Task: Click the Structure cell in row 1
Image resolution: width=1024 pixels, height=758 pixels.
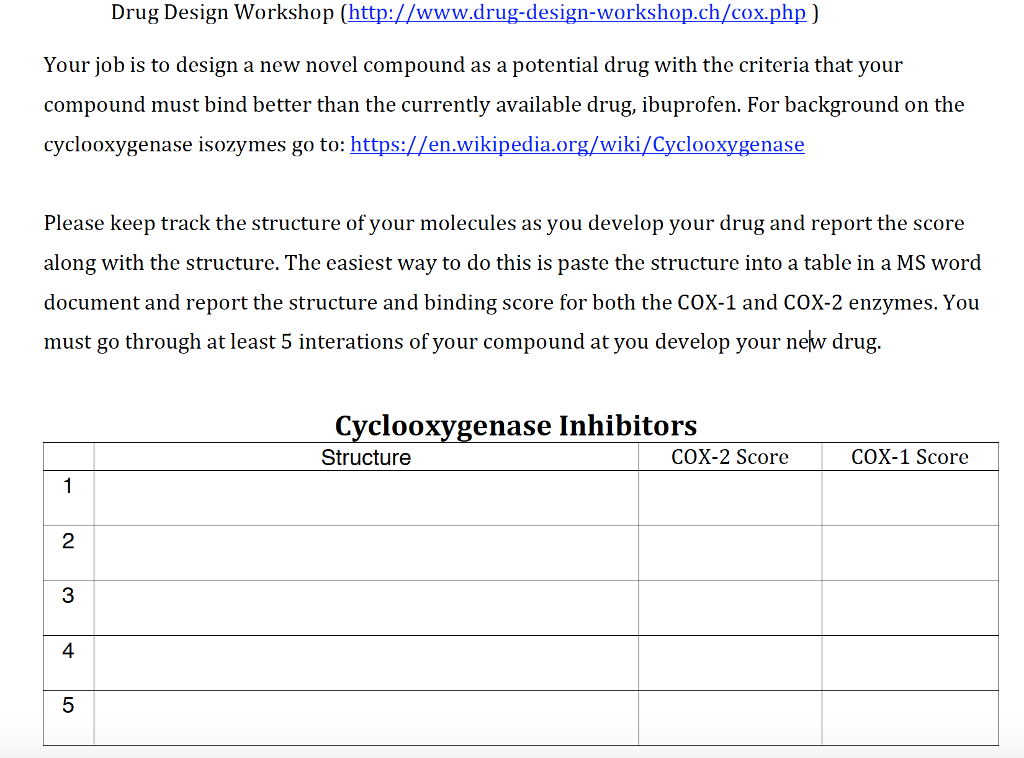Action: tap(366, 498)
